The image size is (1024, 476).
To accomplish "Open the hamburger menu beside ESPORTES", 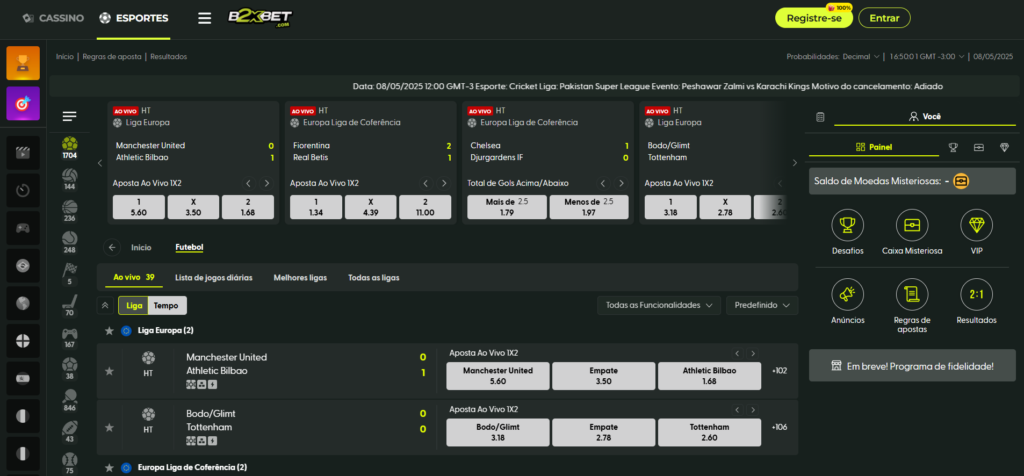I will pyautogui.click(x=204, y=18).
